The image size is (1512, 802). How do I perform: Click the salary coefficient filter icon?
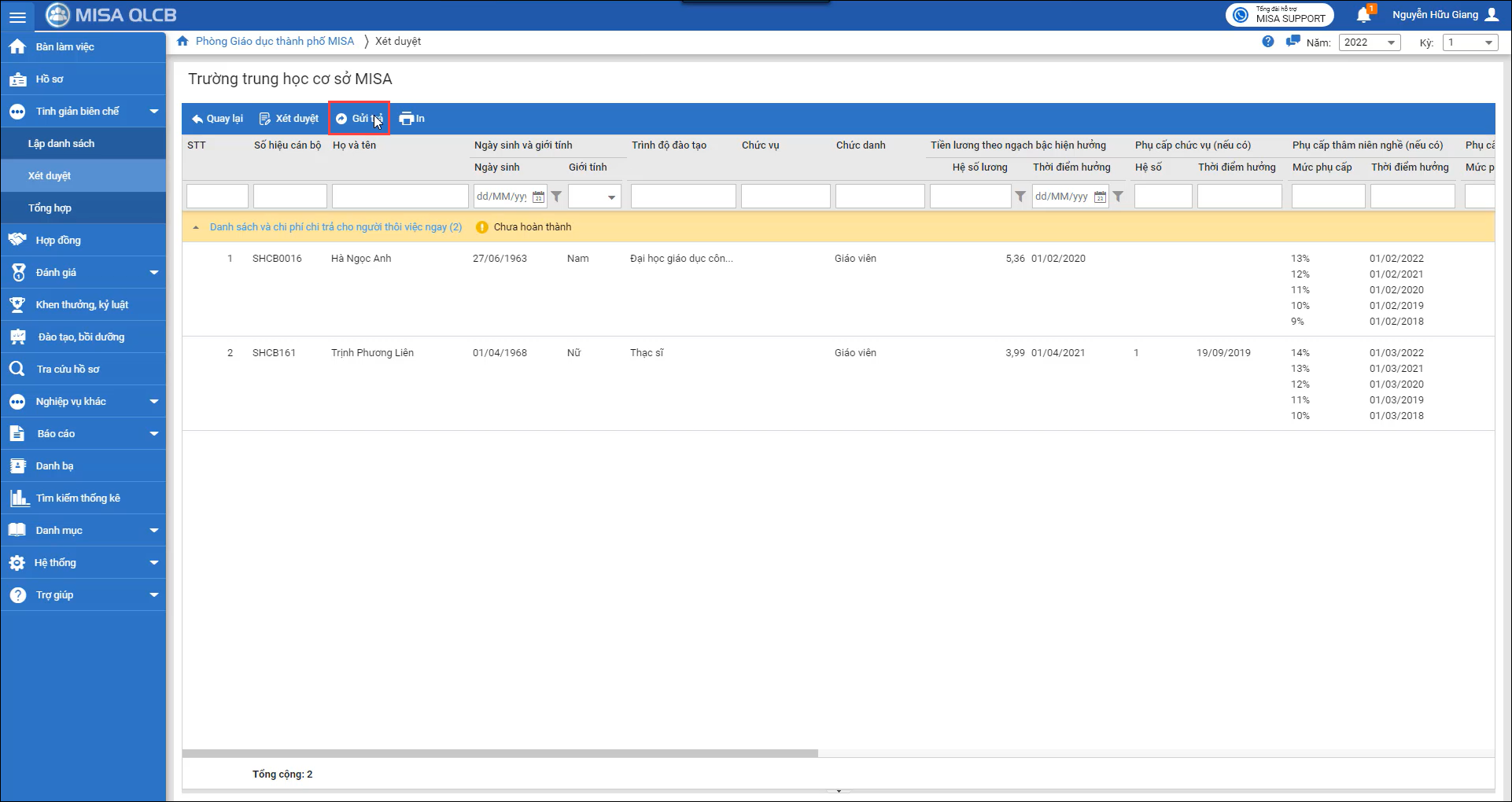click(1020, 197)
